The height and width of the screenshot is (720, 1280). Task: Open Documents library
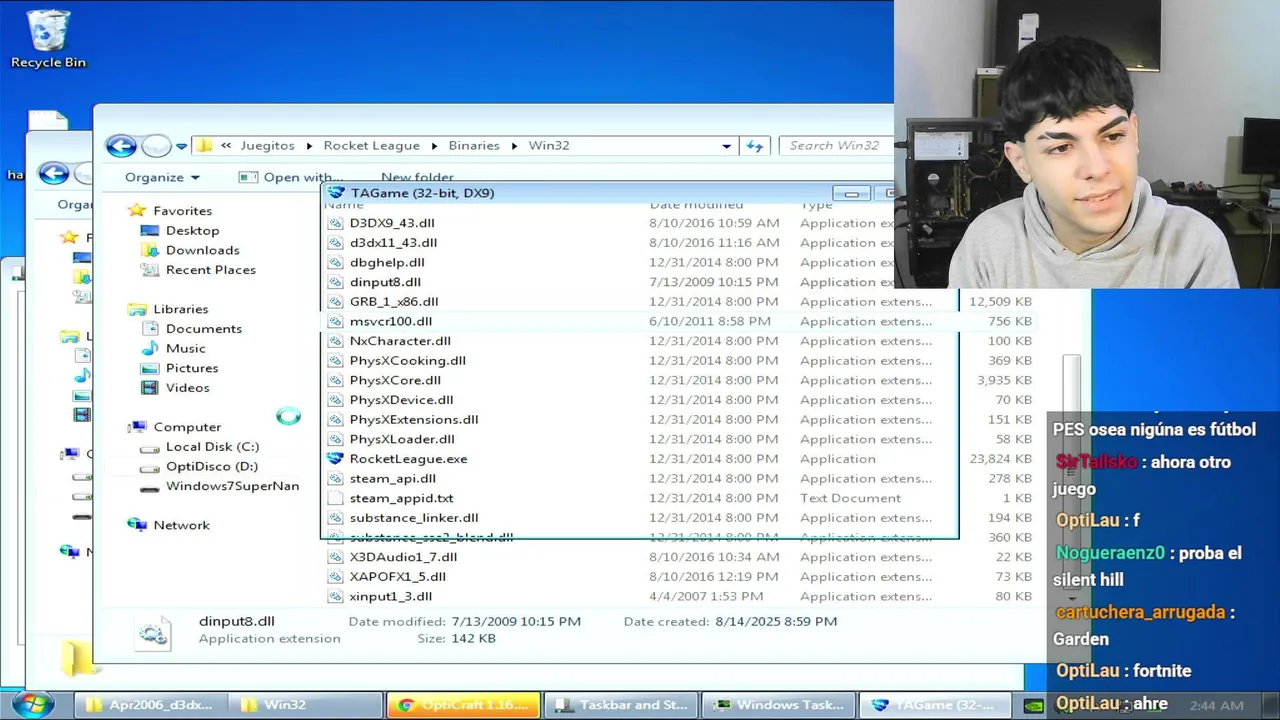click(203, 329)
